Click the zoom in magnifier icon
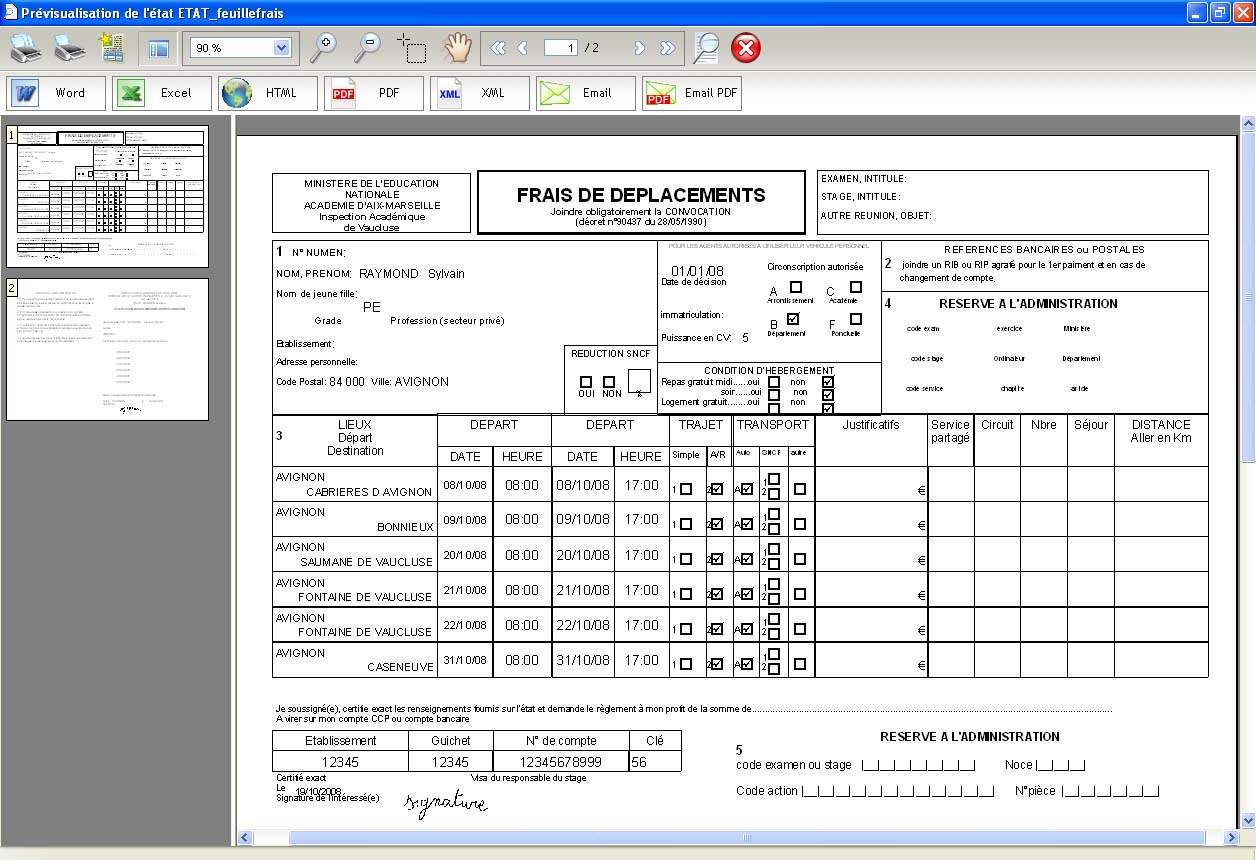 click(x=323, y=47)
